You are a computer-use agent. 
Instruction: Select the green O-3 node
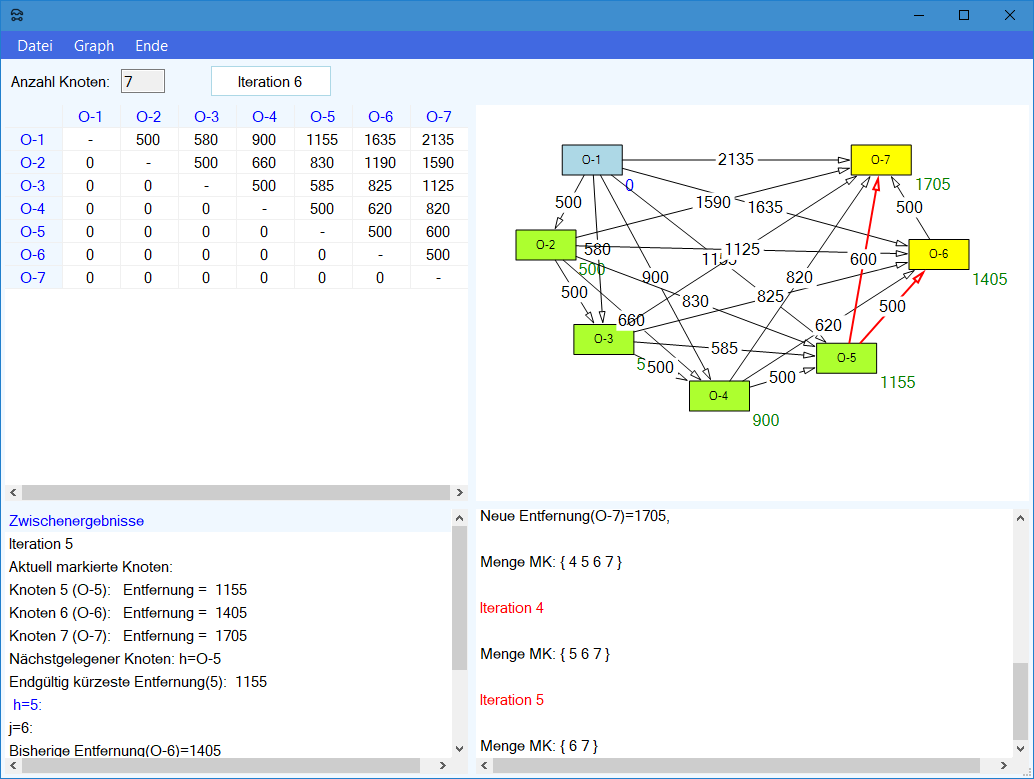(603, 339)
